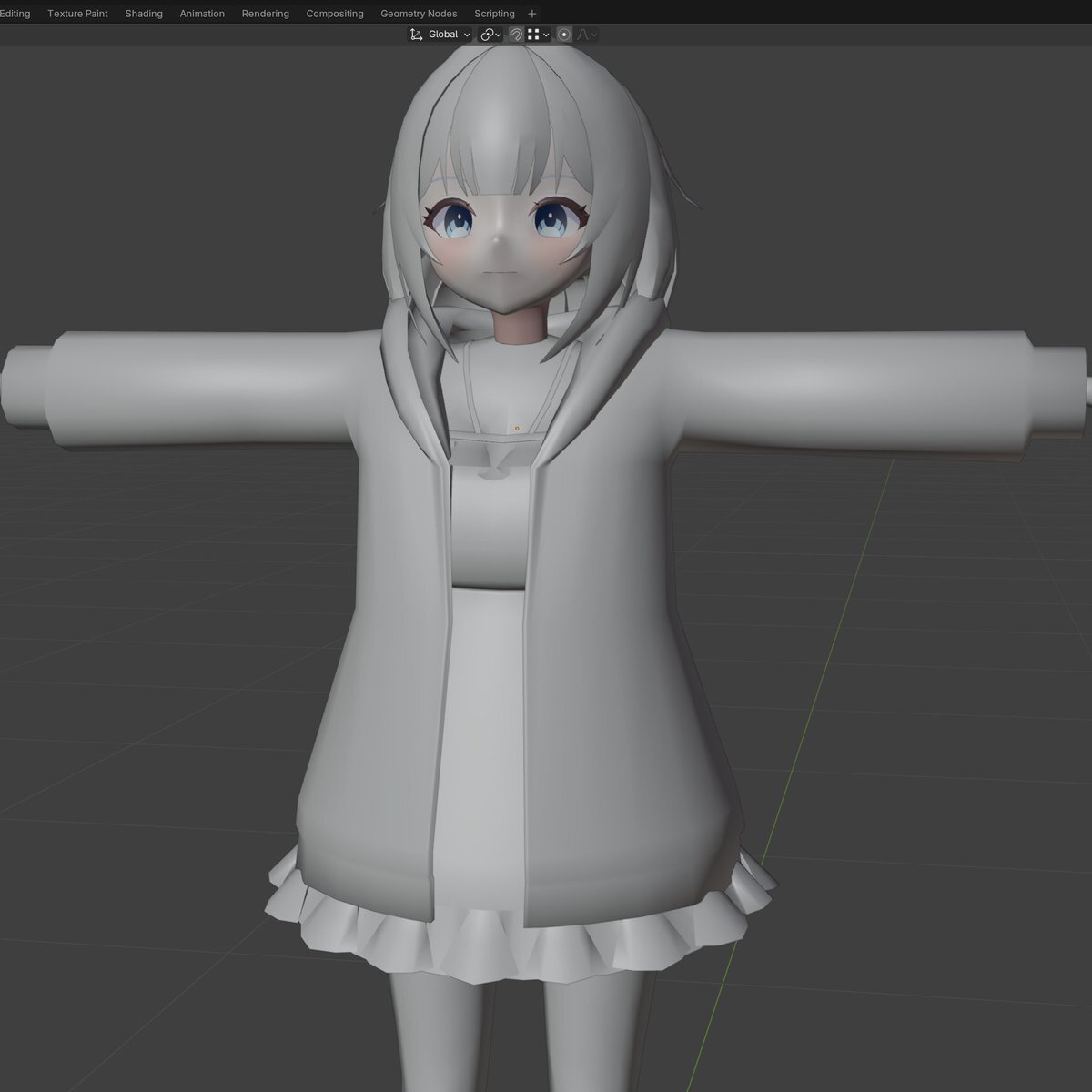Open the Rendering workspace tab
Viewport: 1092px width, 1092px height.
266,14
